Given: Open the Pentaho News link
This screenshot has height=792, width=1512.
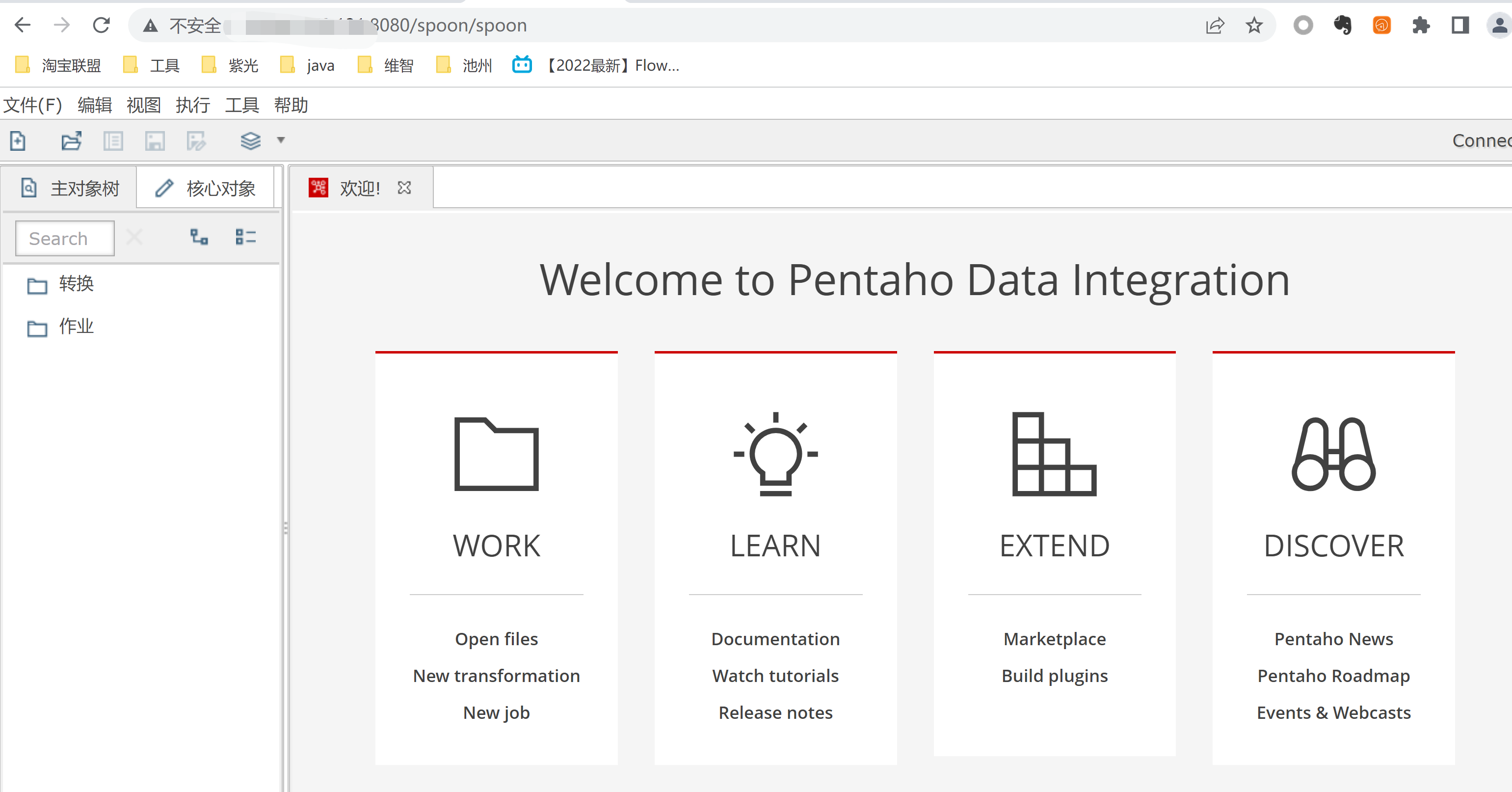Looking at the screenshot, I should pyautogui.click(x=1333, y=639).
